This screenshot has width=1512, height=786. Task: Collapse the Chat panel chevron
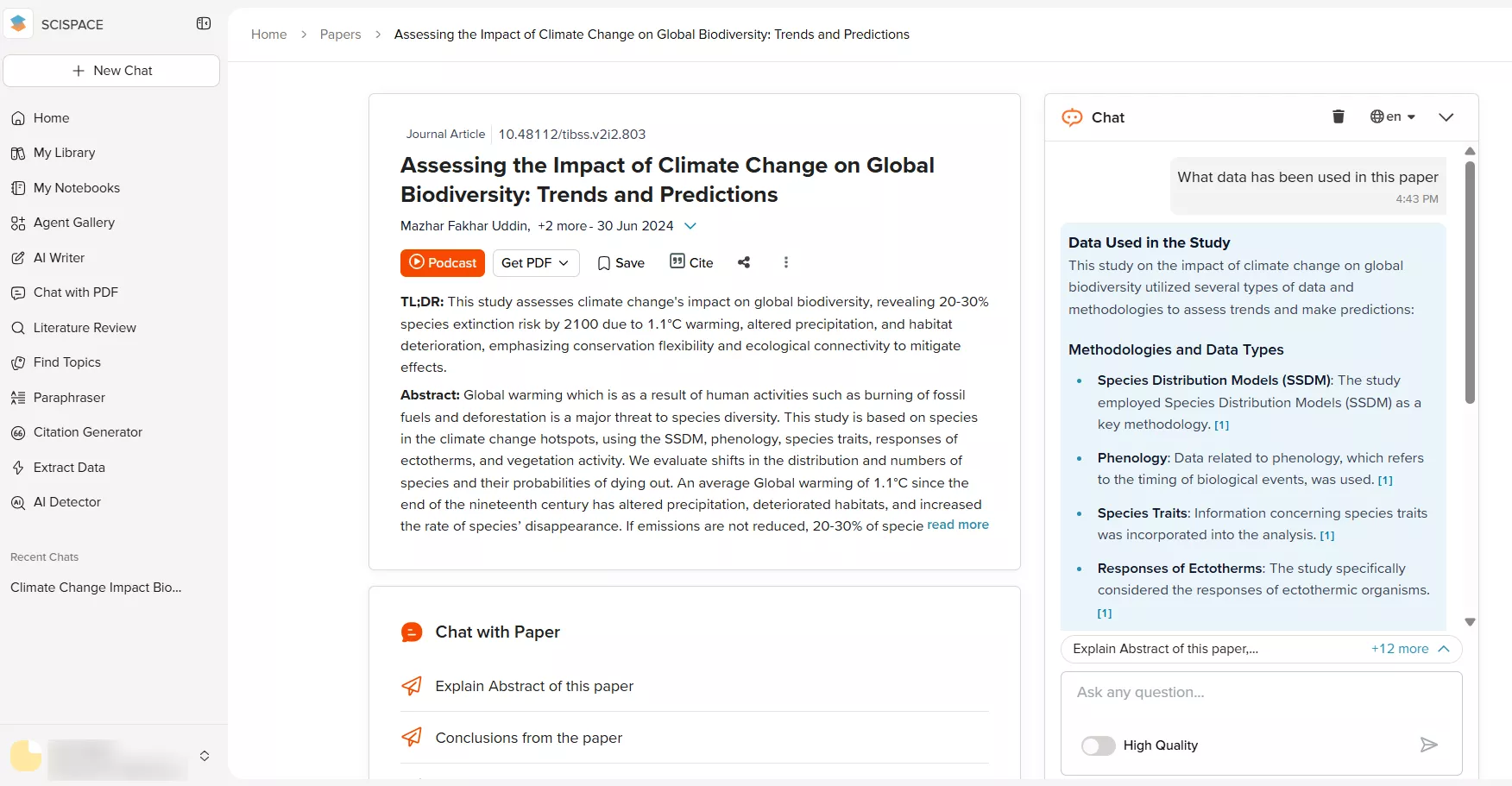point(1446,117)
